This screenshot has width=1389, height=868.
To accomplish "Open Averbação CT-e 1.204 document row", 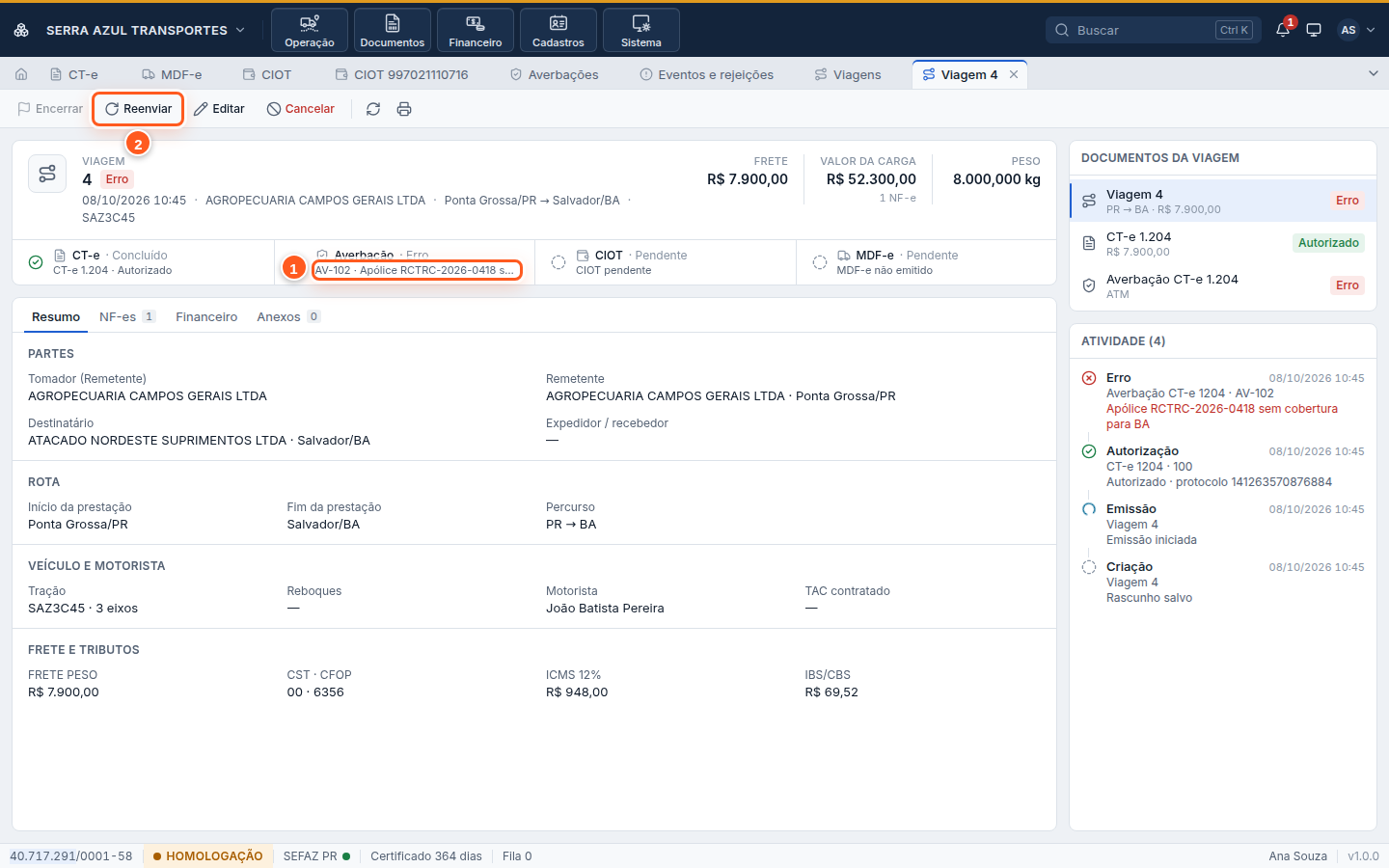I will (x=1223, y=285).
